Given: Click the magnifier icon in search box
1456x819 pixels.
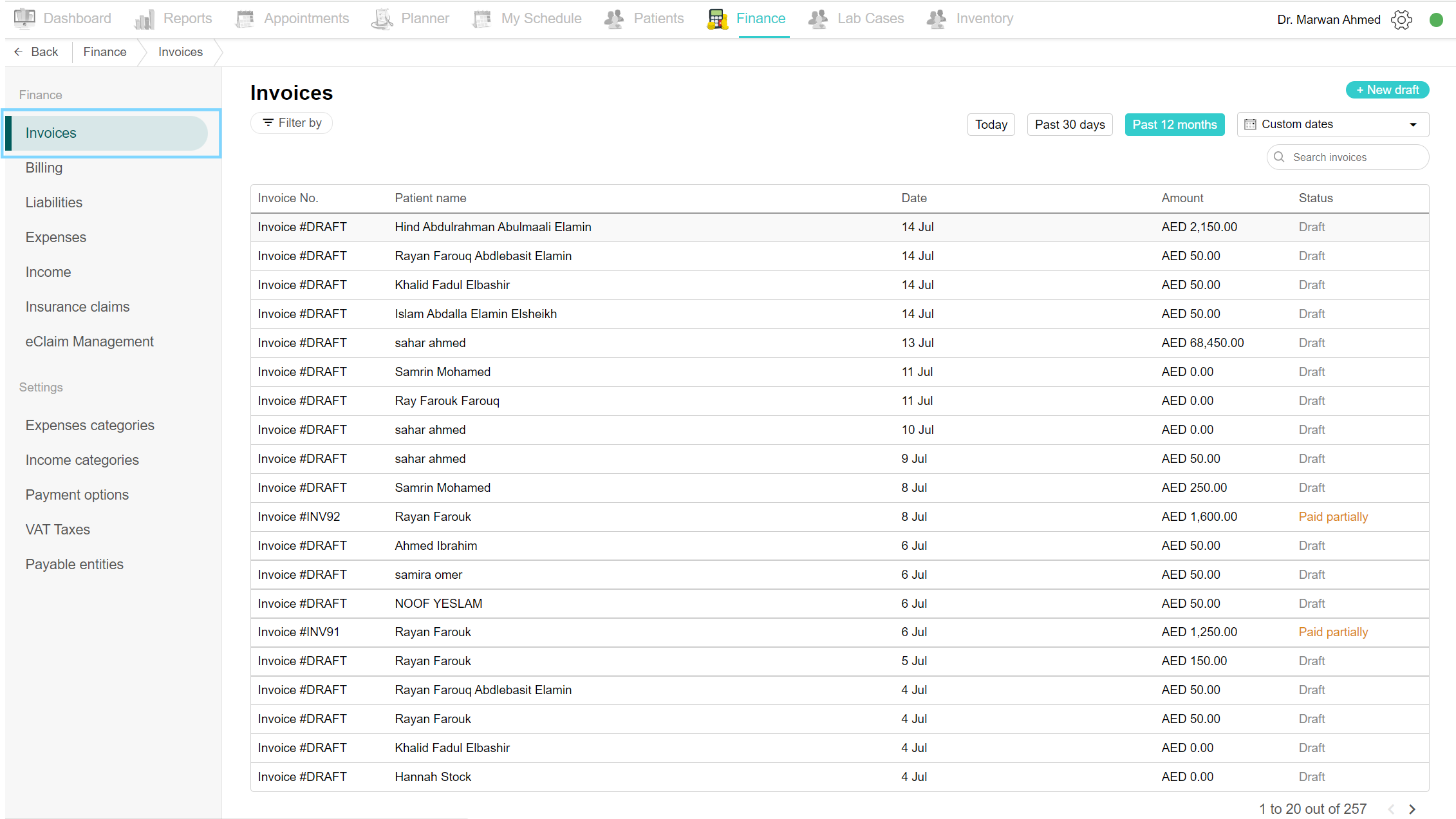Looking at the screenshot, I should pos(1280,157).
